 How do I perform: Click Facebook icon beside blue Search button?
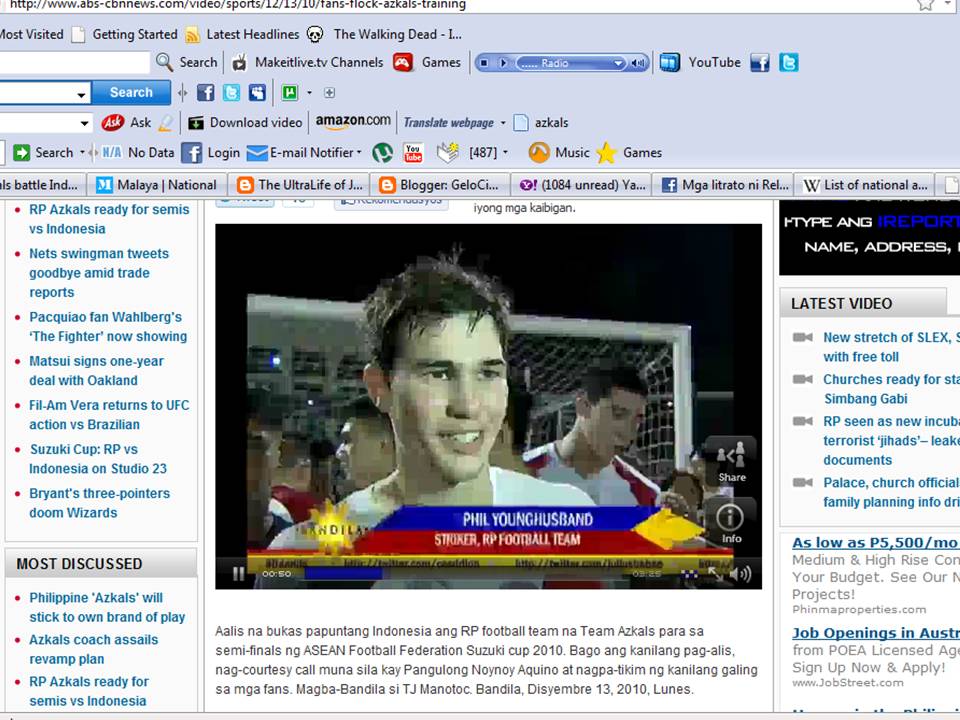click(x=205, y=92)
